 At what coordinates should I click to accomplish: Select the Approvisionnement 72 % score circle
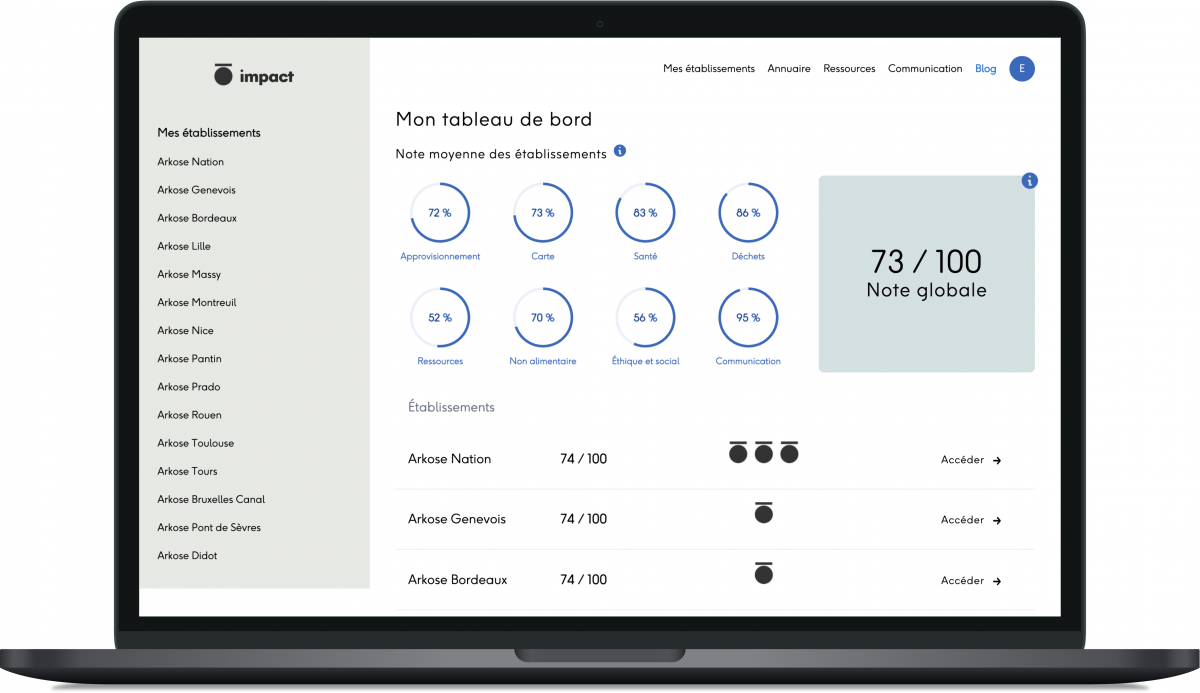pos(440,213)
